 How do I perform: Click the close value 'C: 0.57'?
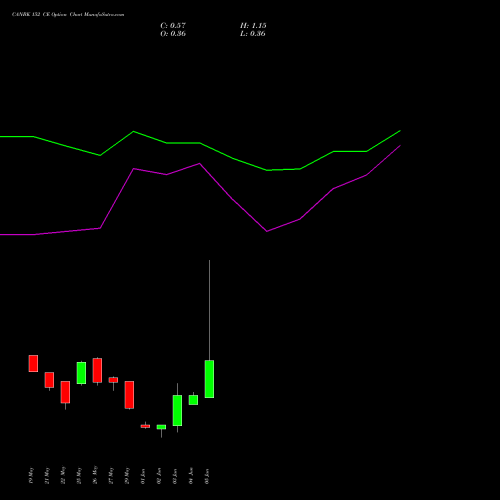[173, 26]
